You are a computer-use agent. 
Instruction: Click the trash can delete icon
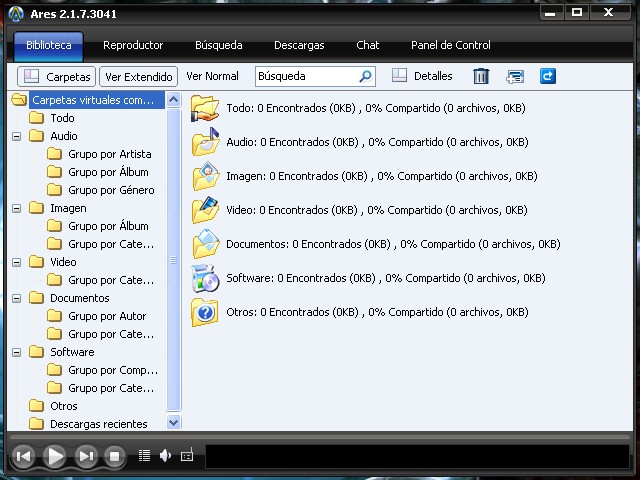pos(481,76)
